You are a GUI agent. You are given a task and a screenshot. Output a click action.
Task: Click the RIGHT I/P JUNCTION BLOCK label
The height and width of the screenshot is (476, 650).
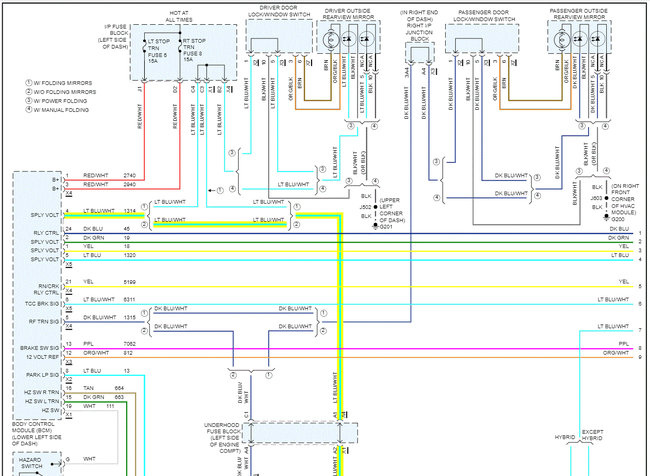tap(419, 32)
